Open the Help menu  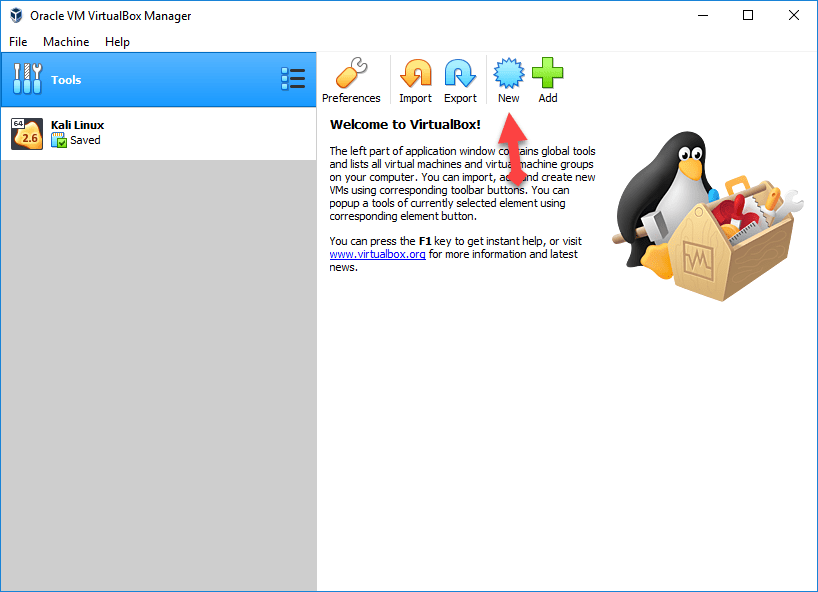(x=117, y=42)
